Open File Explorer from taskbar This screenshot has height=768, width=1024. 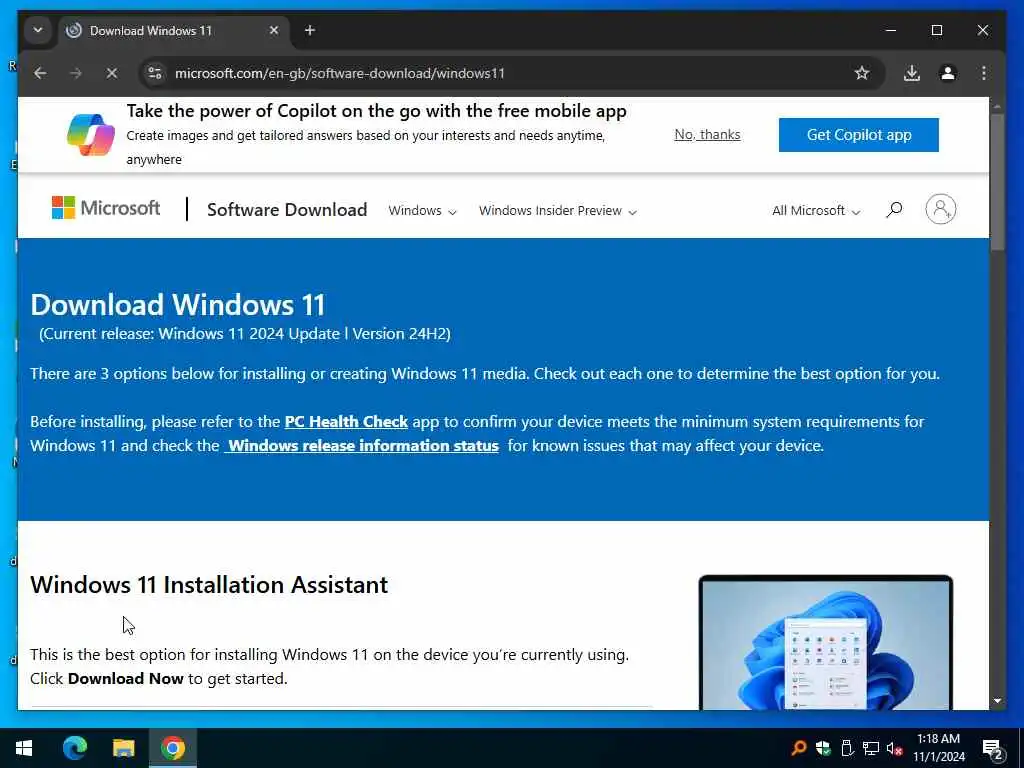click(x=123, y=748)
